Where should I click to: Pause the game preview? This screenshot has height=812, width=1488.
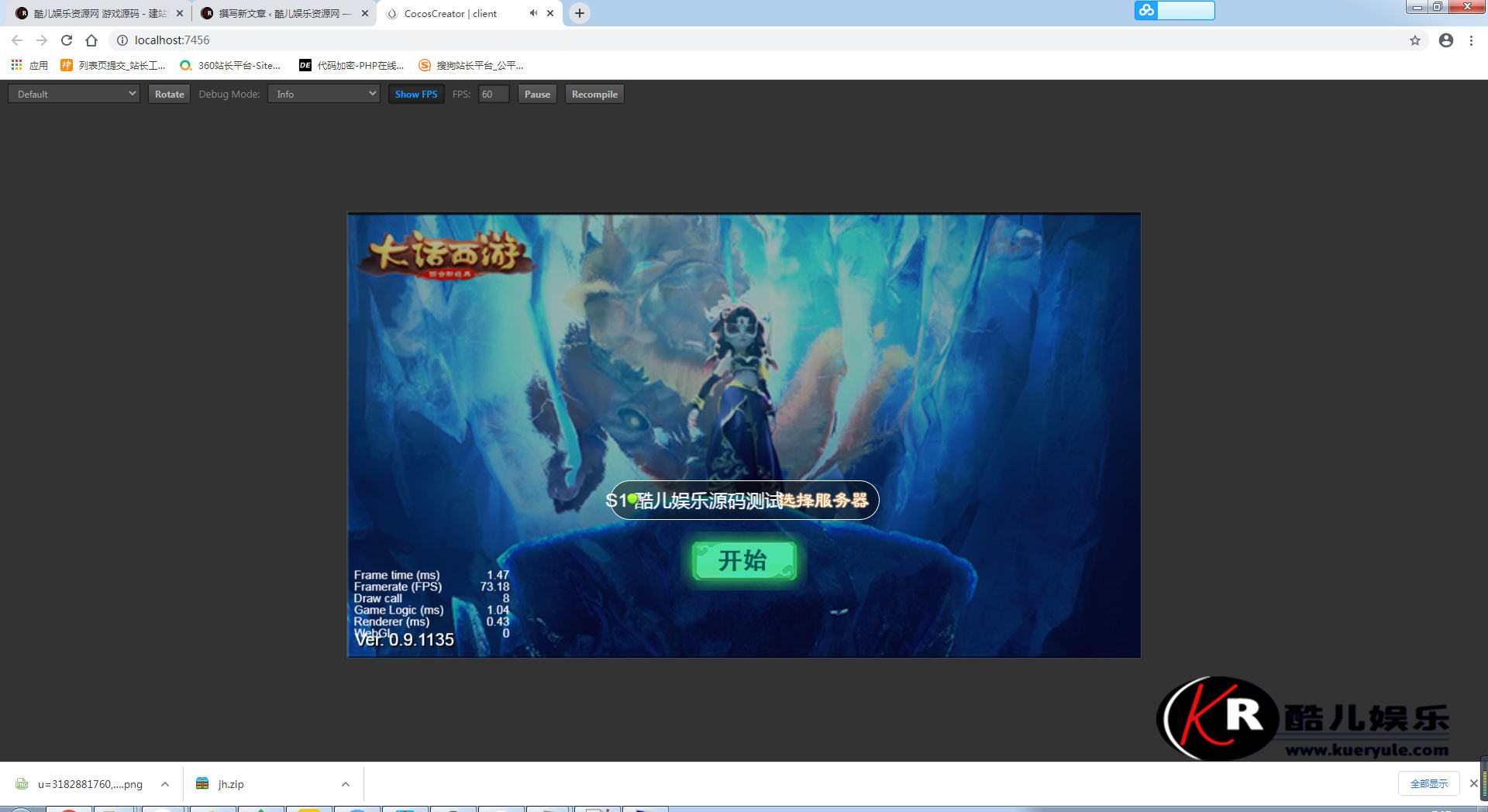(x=537, y=94)
